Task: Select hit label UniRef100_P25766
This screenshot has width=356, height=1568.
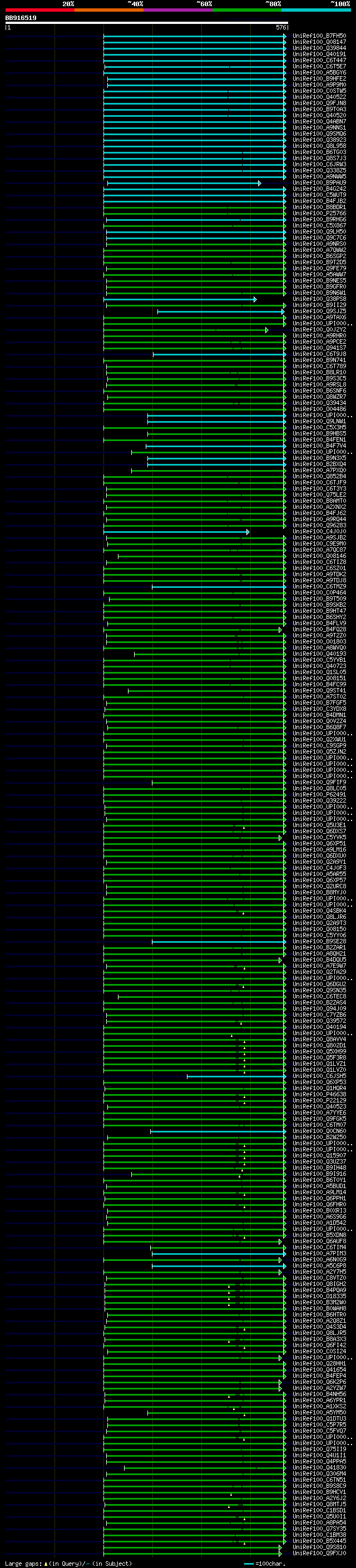Action: pos(319,213)
